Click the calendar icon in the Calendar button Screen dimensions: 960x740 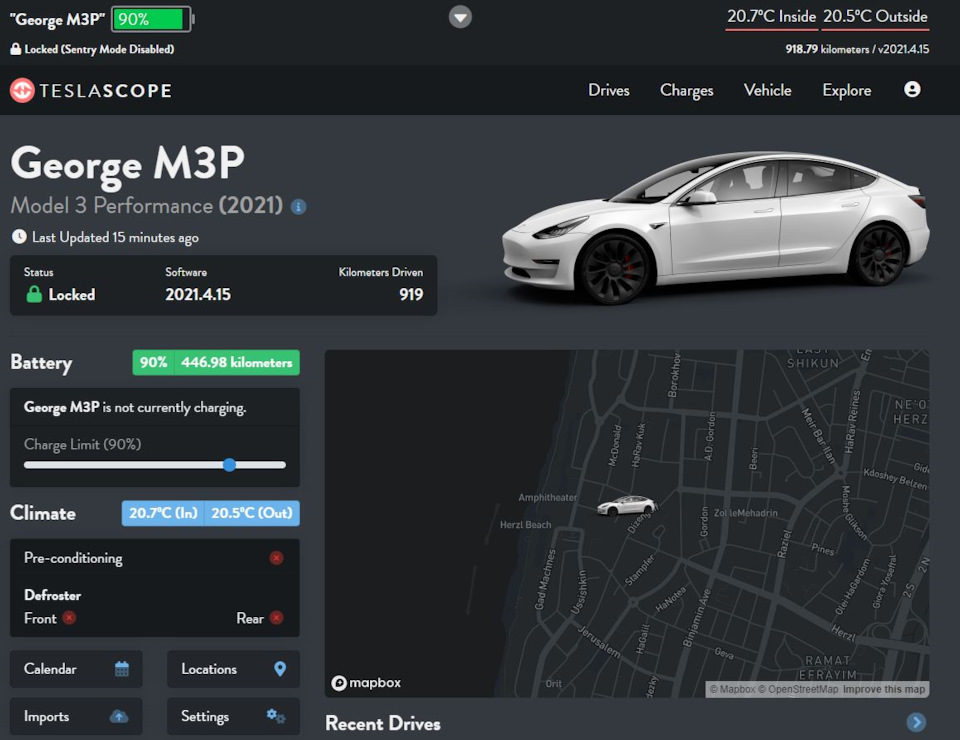coord(122,668)
